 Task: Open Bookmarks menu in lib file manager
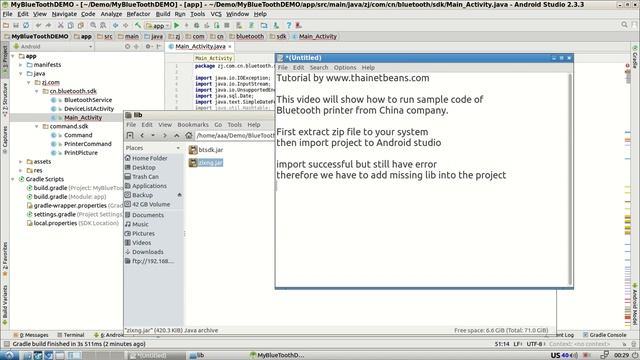coord(193,124)
